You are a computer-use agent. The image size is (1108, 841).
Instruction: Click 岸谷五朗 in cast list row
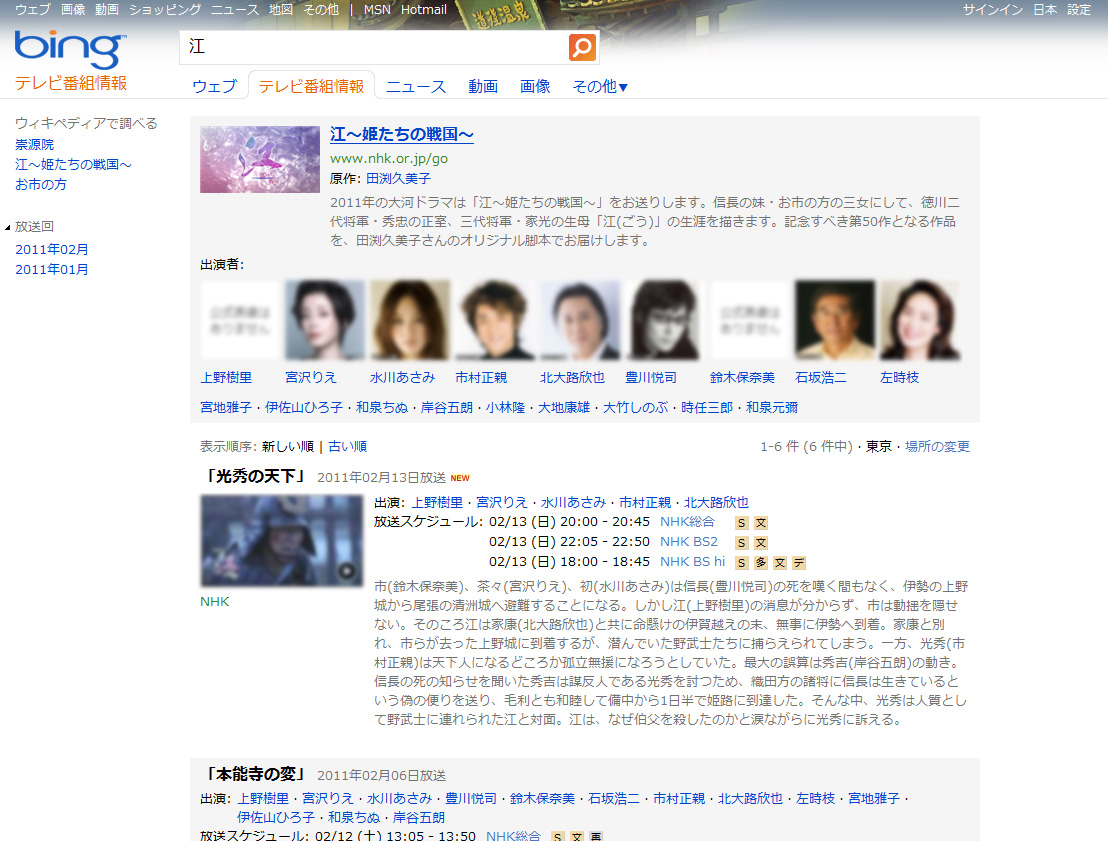[447, 407]
